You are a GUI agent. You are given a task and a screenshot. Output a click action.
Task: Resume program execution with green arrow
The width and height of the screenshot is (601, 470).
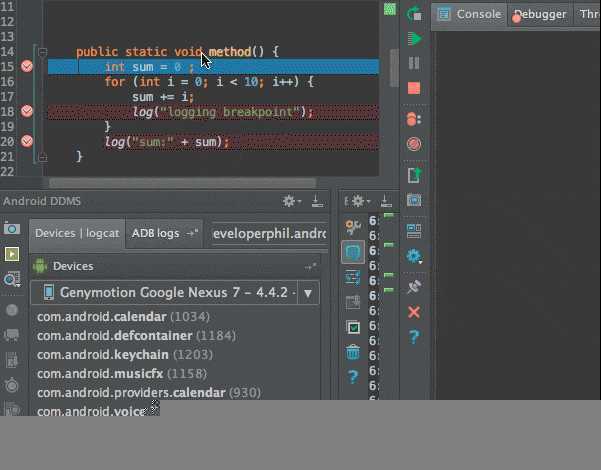414,39
